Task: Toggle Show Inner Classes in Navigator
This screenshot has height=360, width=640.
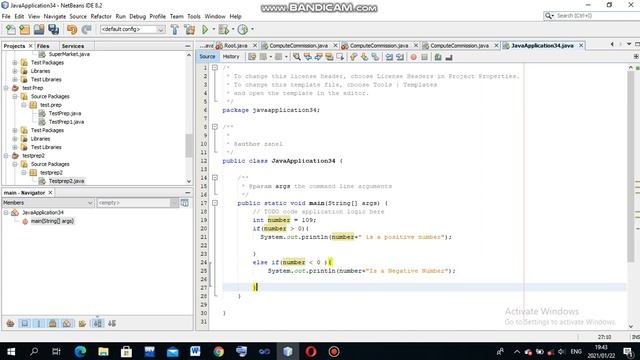Action: 67,324
